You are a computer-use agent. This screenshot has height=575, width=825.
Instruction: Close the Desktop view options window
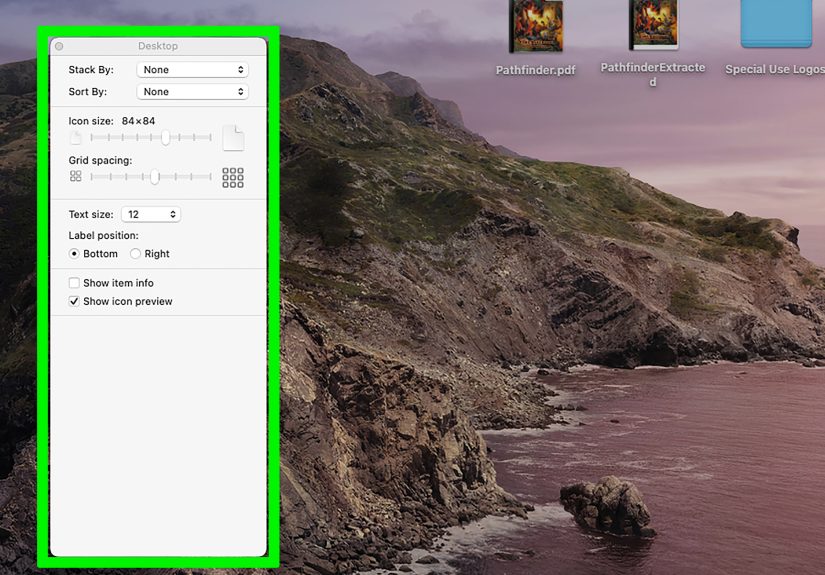coord(59,46)
